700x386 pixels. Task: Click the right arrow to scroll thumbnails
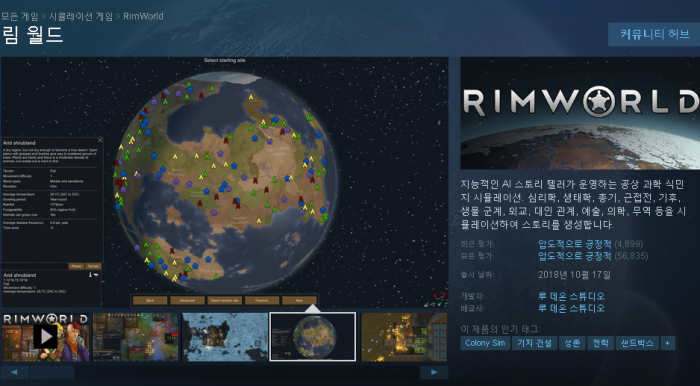[x=434, y=373]
